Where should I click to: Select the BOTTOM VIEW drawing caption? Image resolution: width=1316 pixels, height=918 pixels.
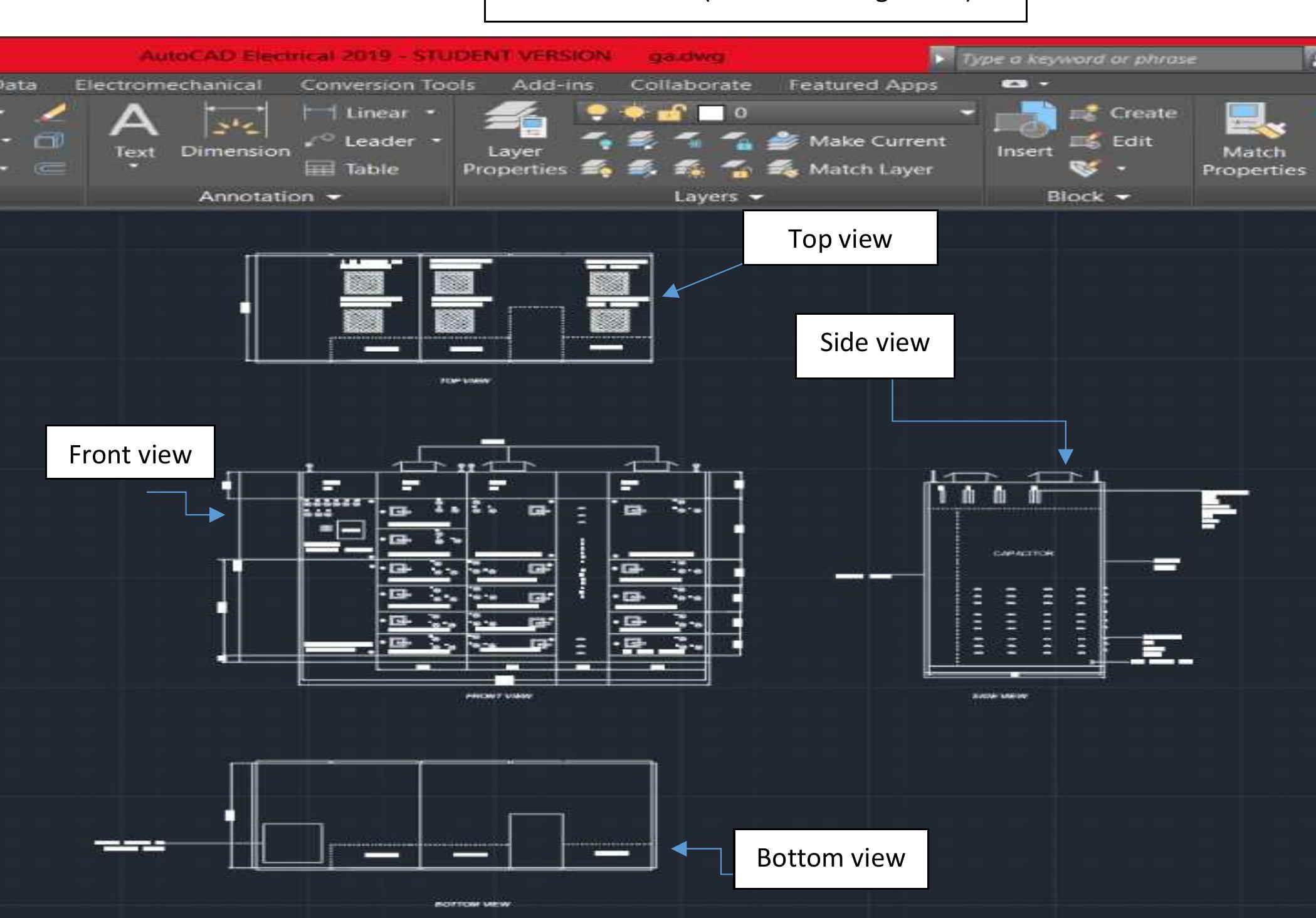[x=472, y=904]
